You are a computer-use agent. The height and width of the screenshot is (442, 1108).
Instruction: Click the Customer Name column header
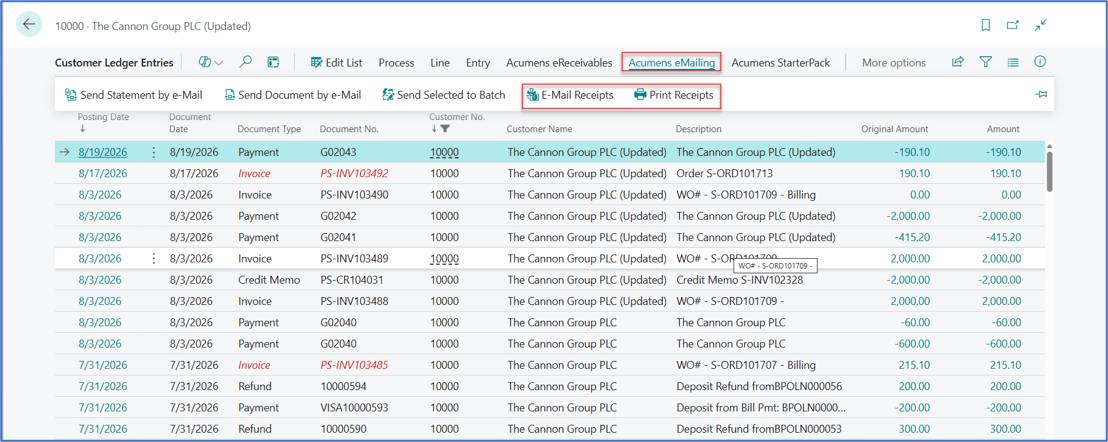[x=539, y=129]
